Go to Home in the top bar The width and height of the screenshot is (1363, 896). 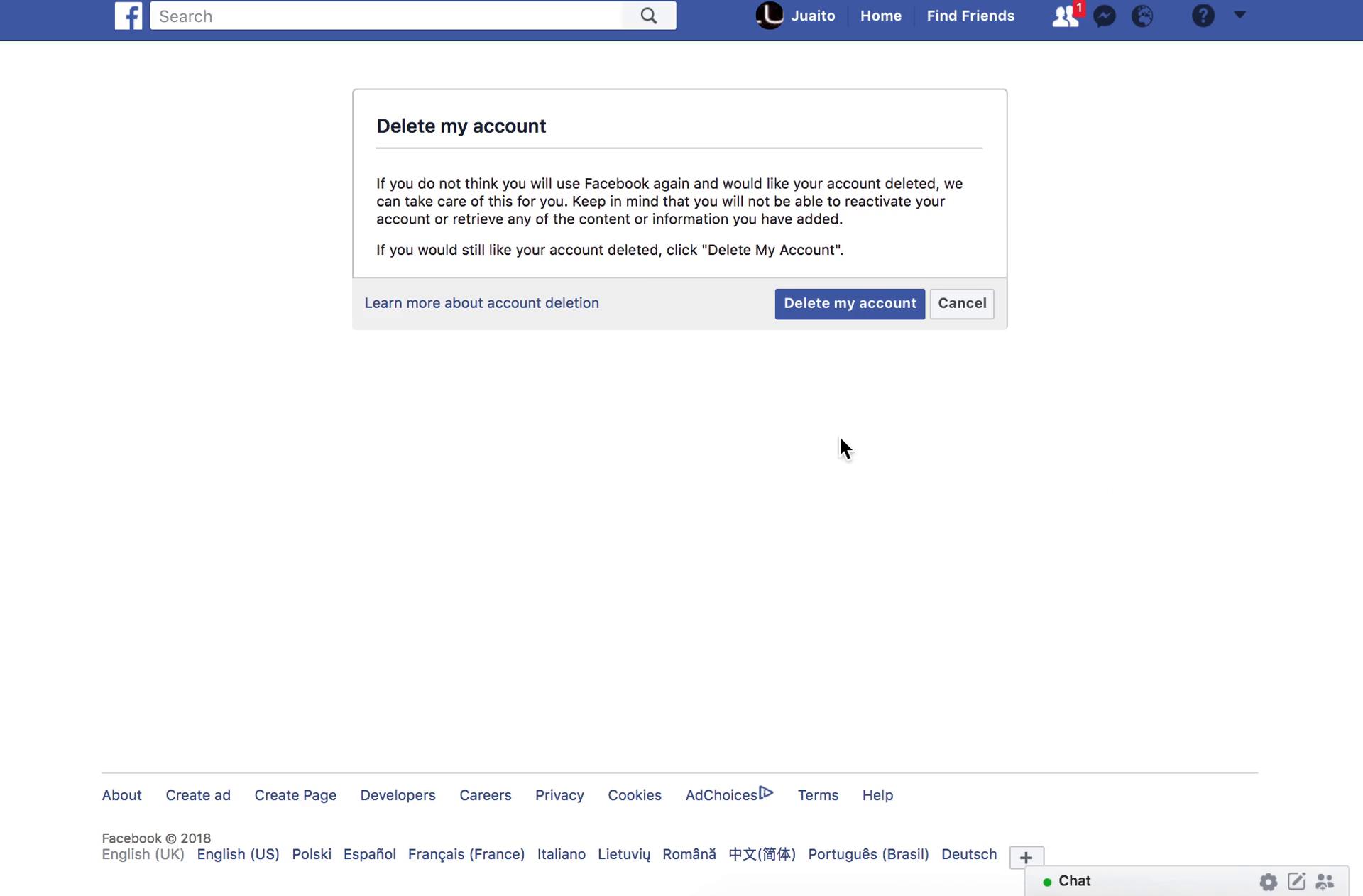[881, 16]
